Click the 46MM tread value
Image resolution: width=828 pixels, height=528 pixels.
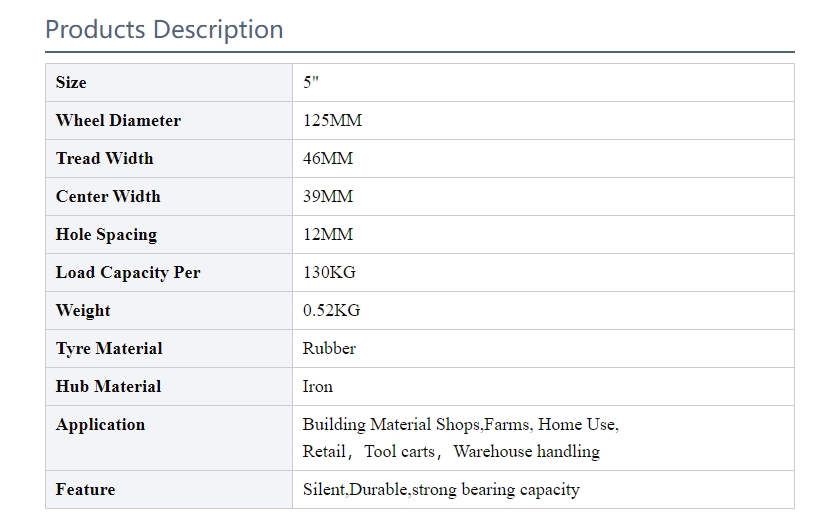point(328,158)
